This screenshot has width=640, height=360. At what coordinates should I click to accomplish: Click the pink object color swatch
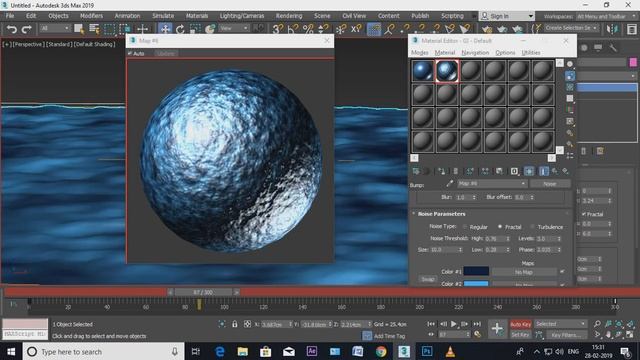coord(633,62)
